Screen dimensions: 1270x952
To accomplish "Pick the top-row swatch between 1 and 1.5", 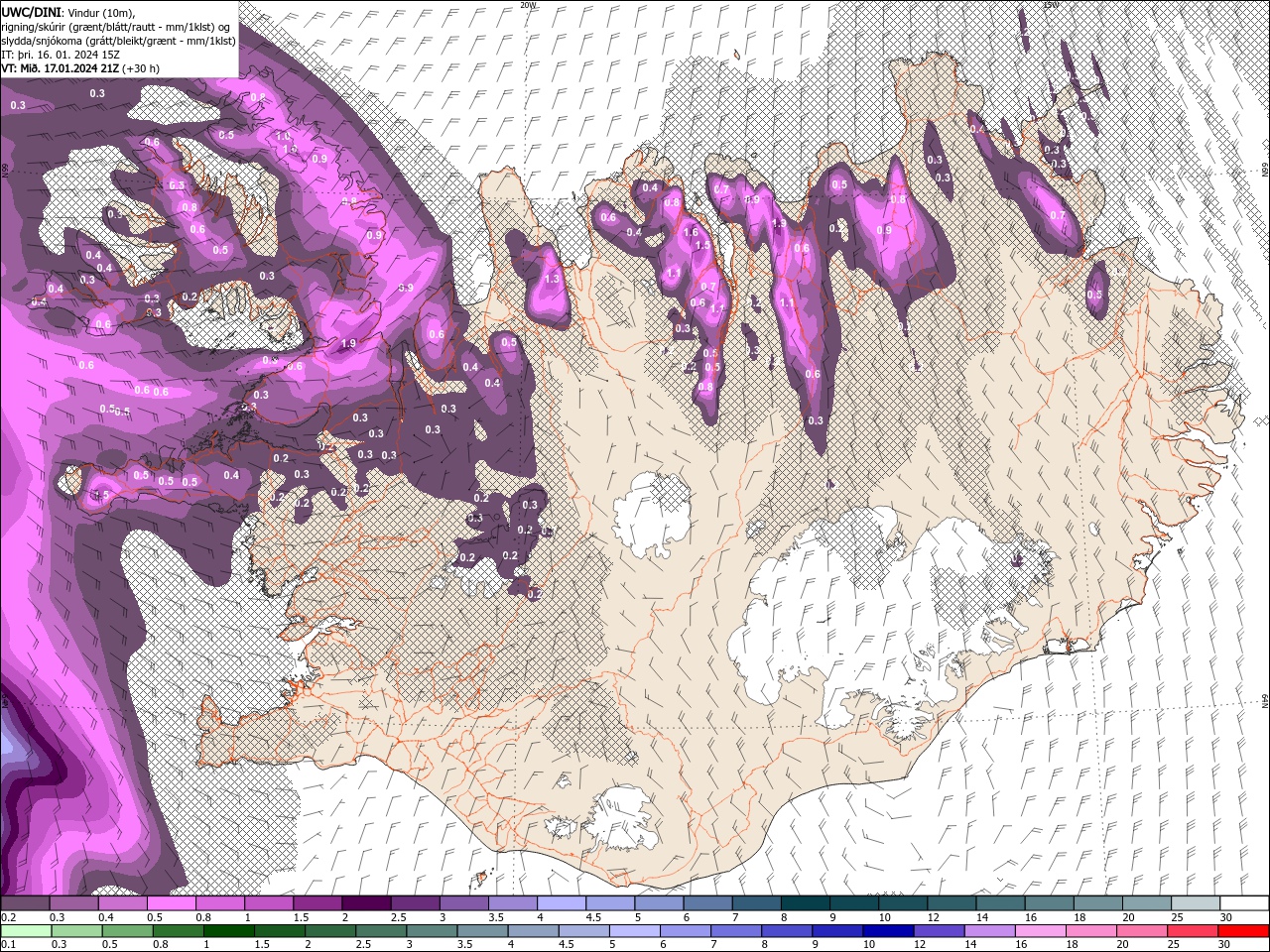I will click(x=268, y=903).
